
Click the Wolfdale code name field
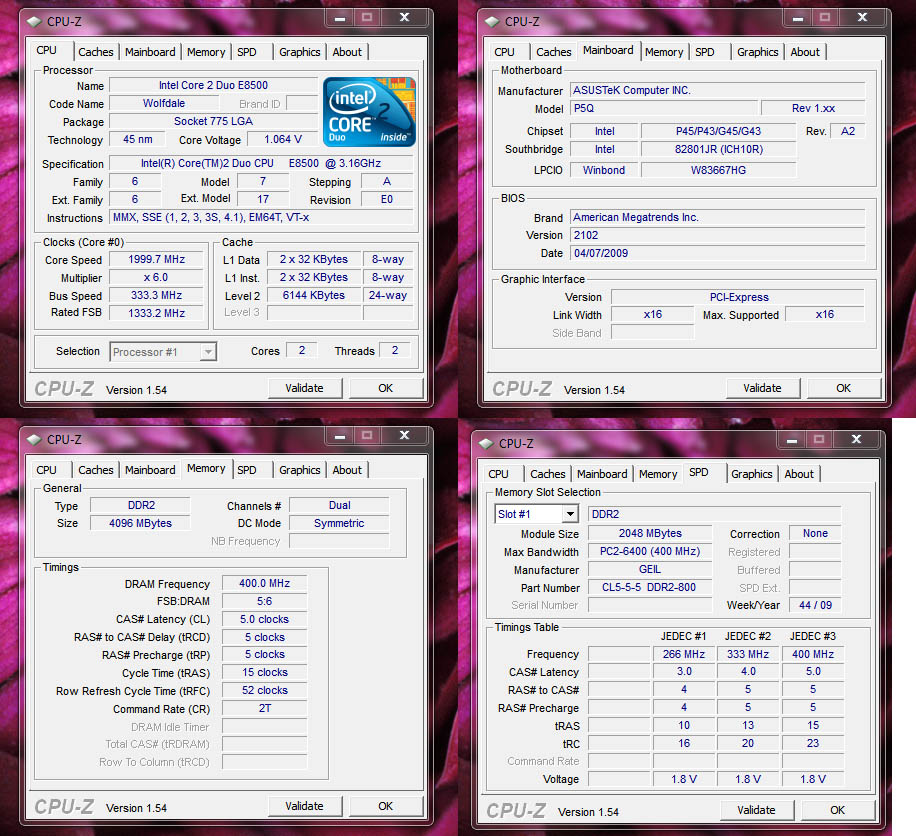click(164, 103)
